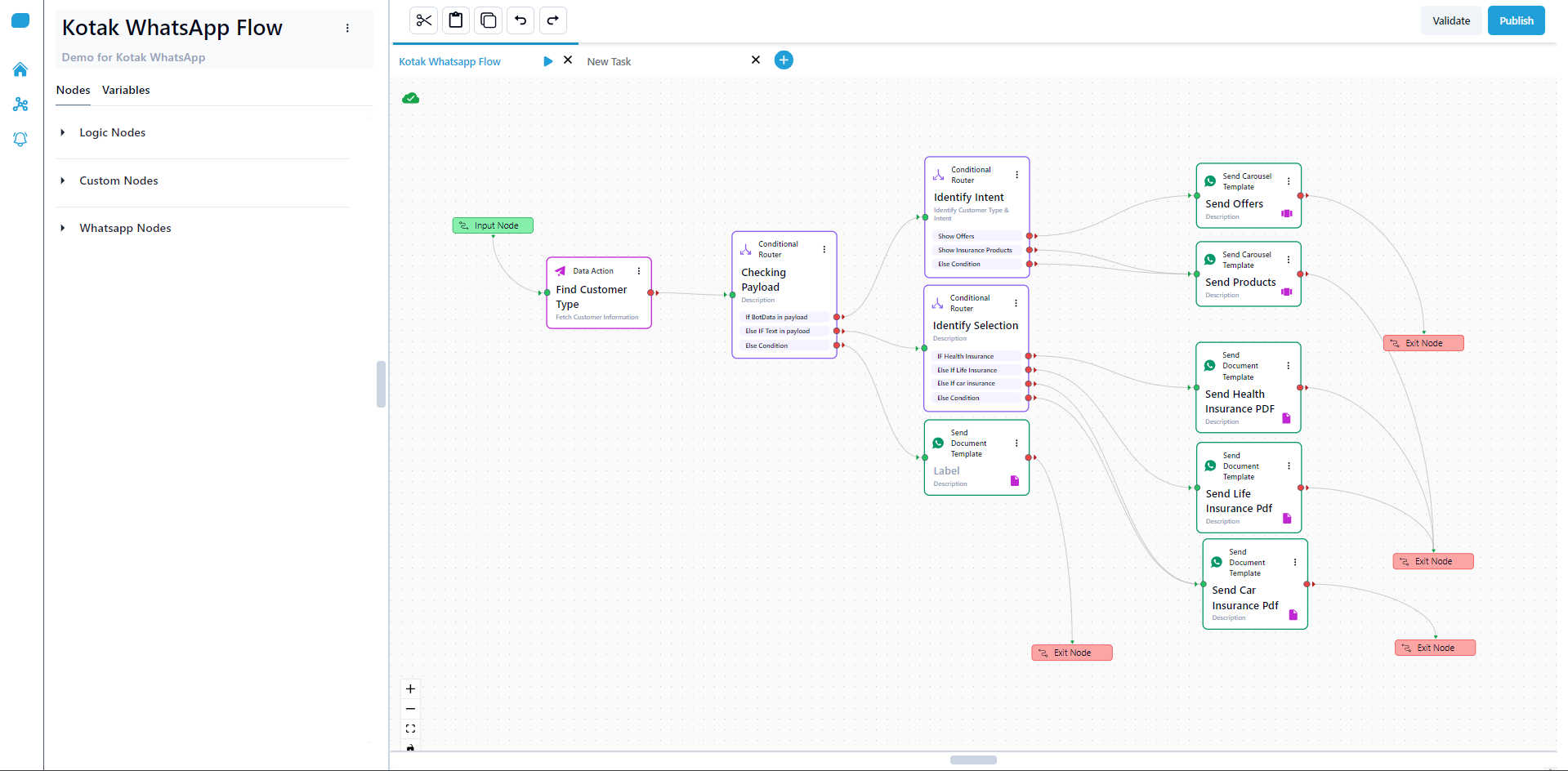
Task: Zoom in on the canvas with the plus control
Action: (410, 689)
